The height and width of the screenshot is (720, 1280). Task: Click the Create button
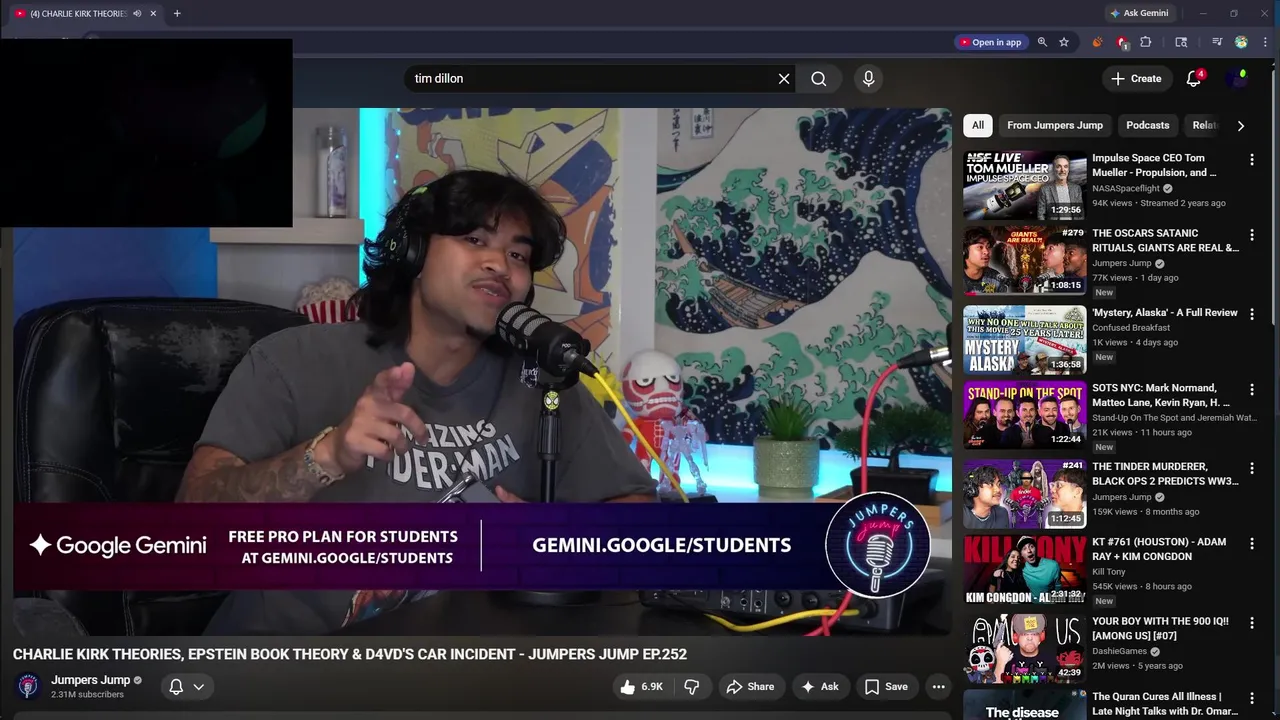1137,79
